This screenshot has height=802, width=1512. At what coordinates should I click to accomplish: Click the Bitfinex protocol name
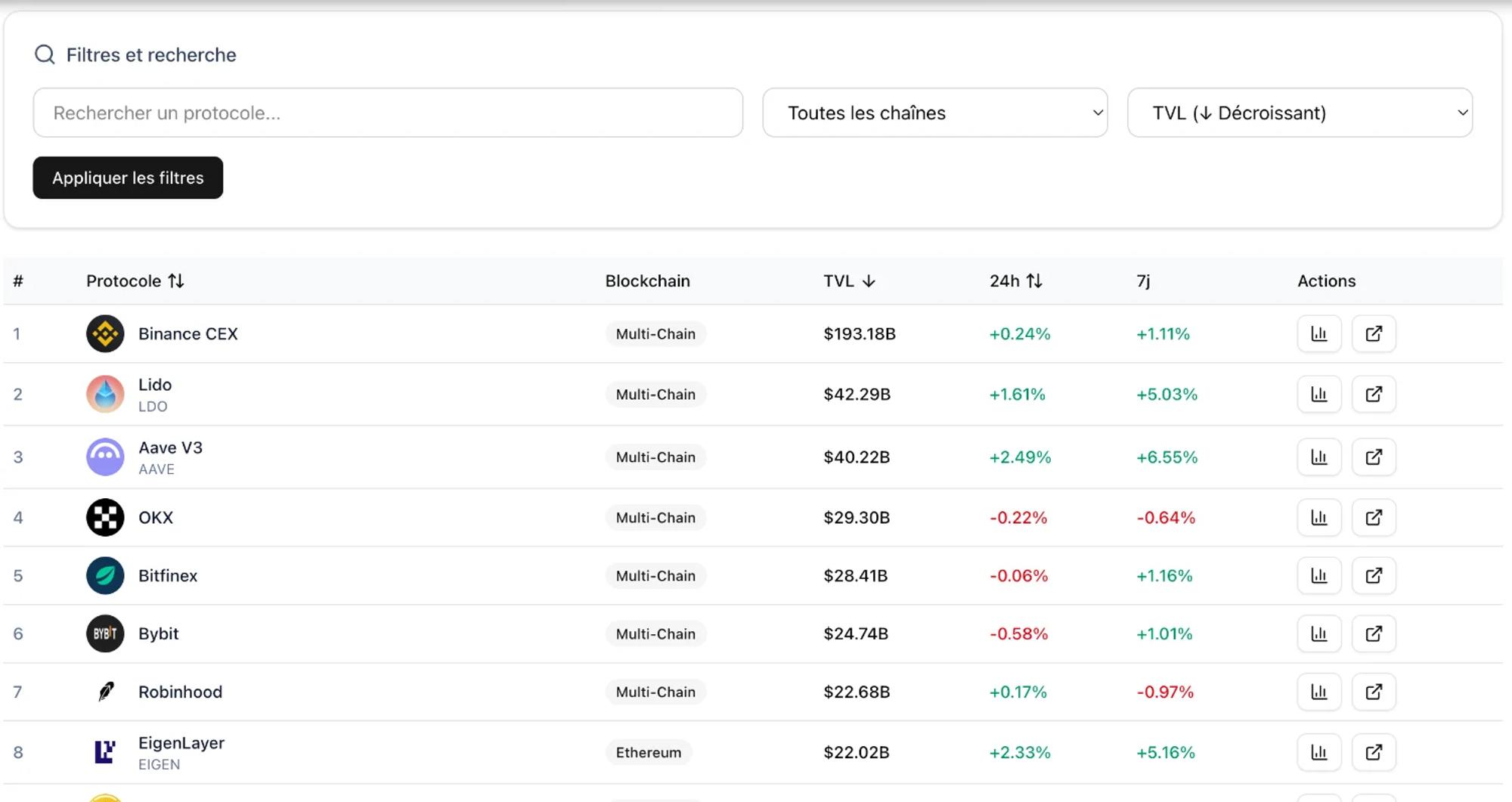tap(168, 575)
